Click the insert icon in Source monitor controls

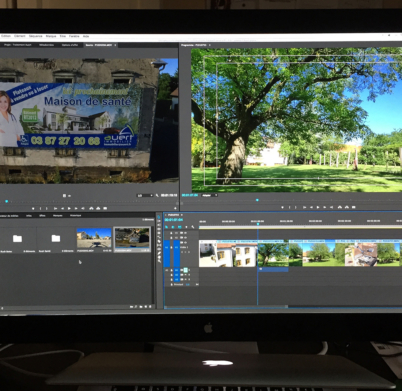coord(91,209)
